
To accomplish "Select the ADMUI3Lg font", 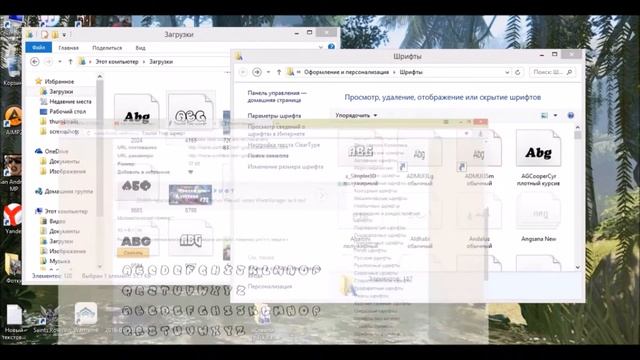I will click(x=420, y=158).
